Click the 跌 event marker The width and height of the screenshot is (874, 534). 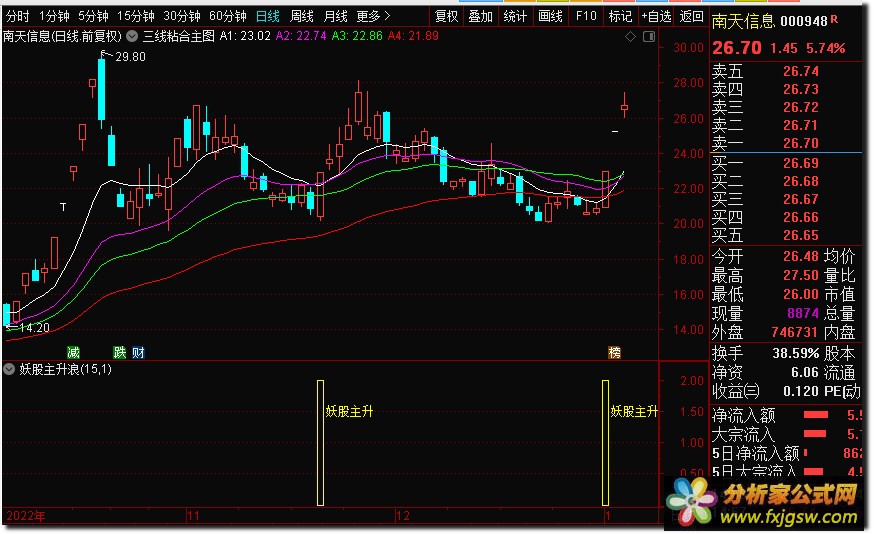[120, 352]
